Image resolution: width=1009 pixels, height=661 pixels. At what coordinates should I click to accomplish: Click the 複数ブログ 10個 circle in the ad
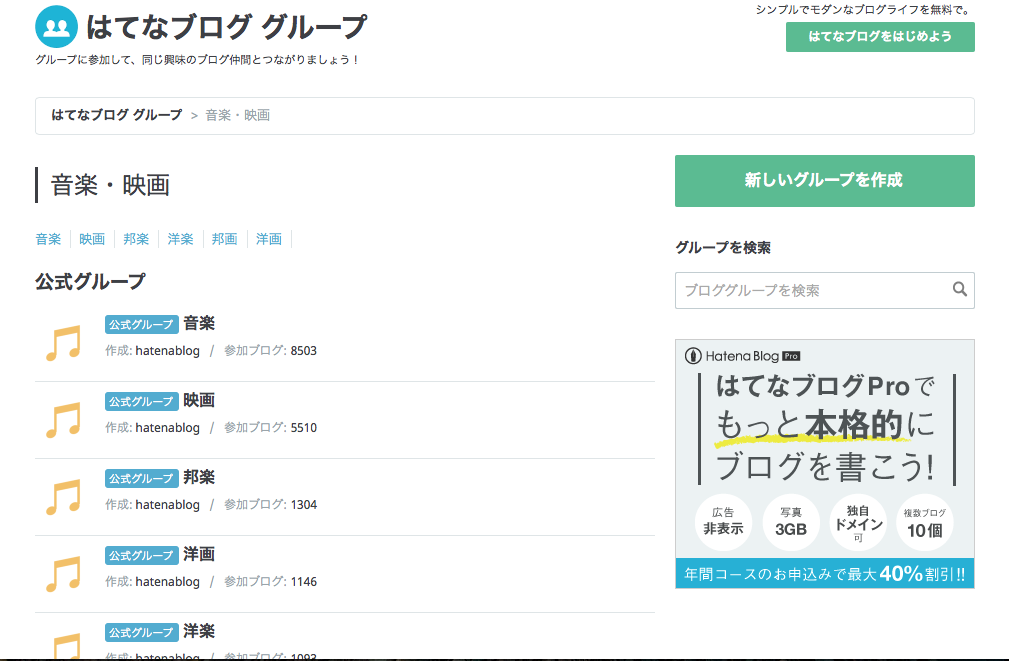pyautogui.click(x=925, y=522)
